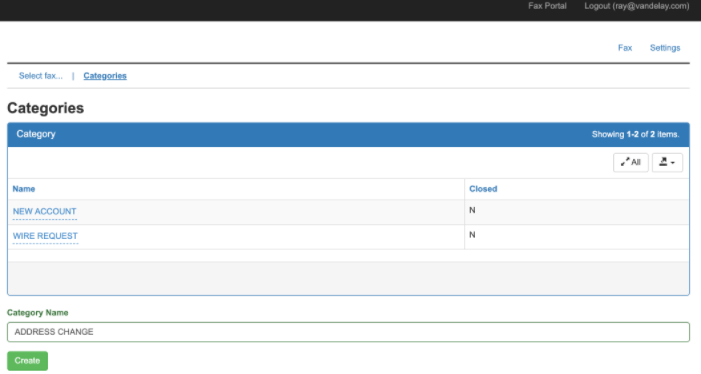Sort table by Closed column

pyautogui.click(x=483, y=189)
